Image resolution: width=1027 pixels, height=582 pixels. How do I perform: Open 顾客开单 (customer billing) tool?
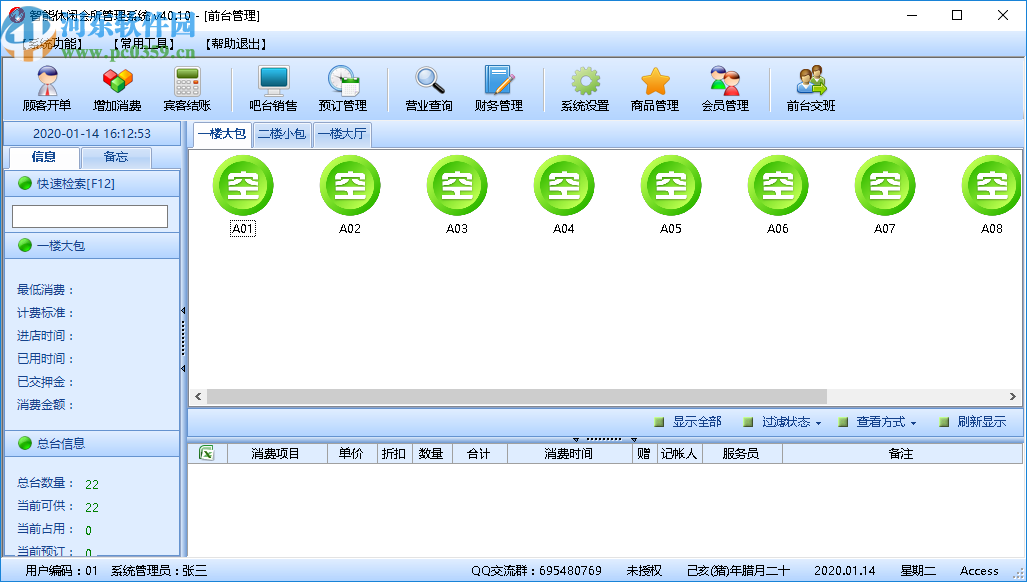pyautogui.click(x=46, y=88)
